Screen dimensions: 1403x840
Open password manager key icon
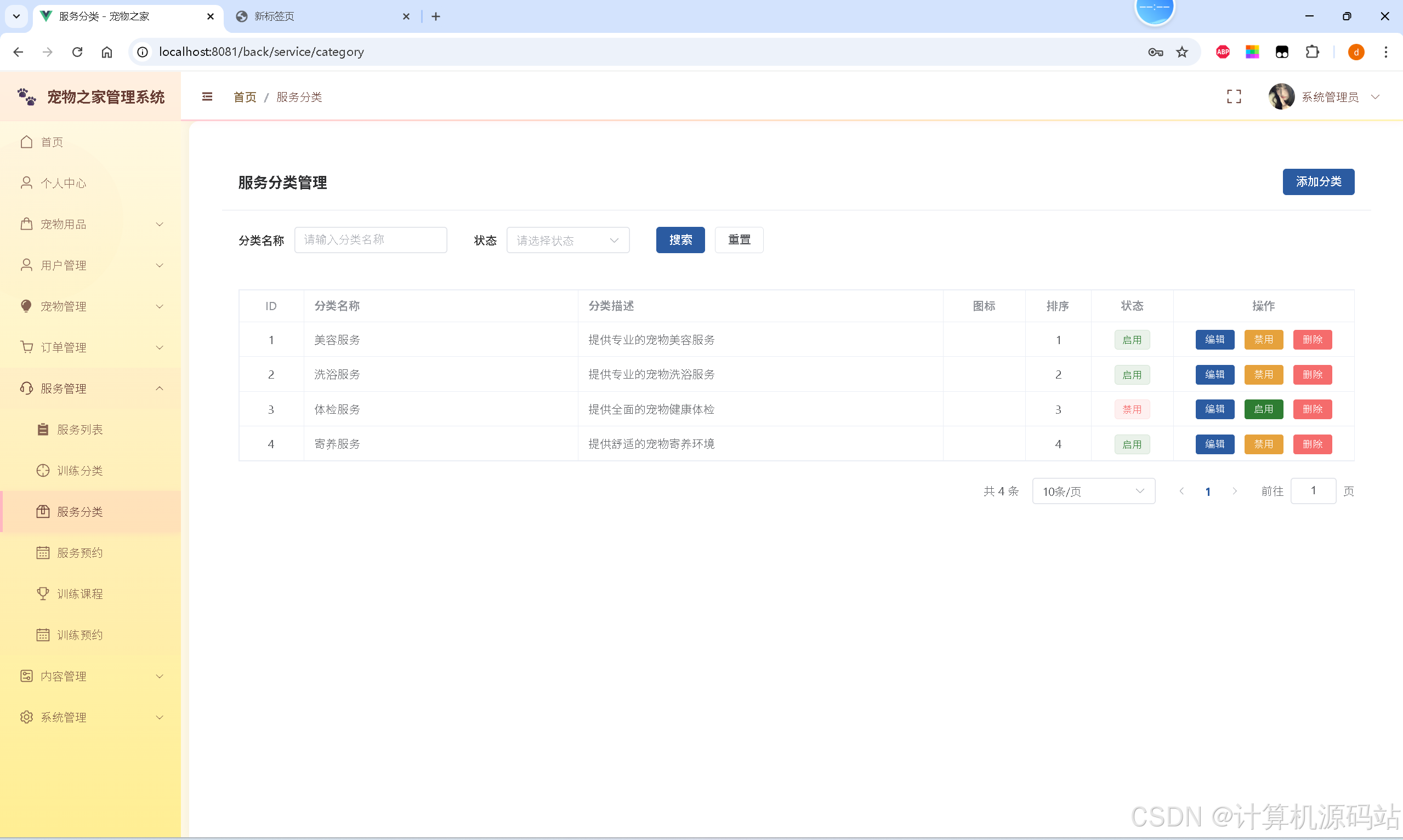pyautogui.click(x=1155, y=52)
